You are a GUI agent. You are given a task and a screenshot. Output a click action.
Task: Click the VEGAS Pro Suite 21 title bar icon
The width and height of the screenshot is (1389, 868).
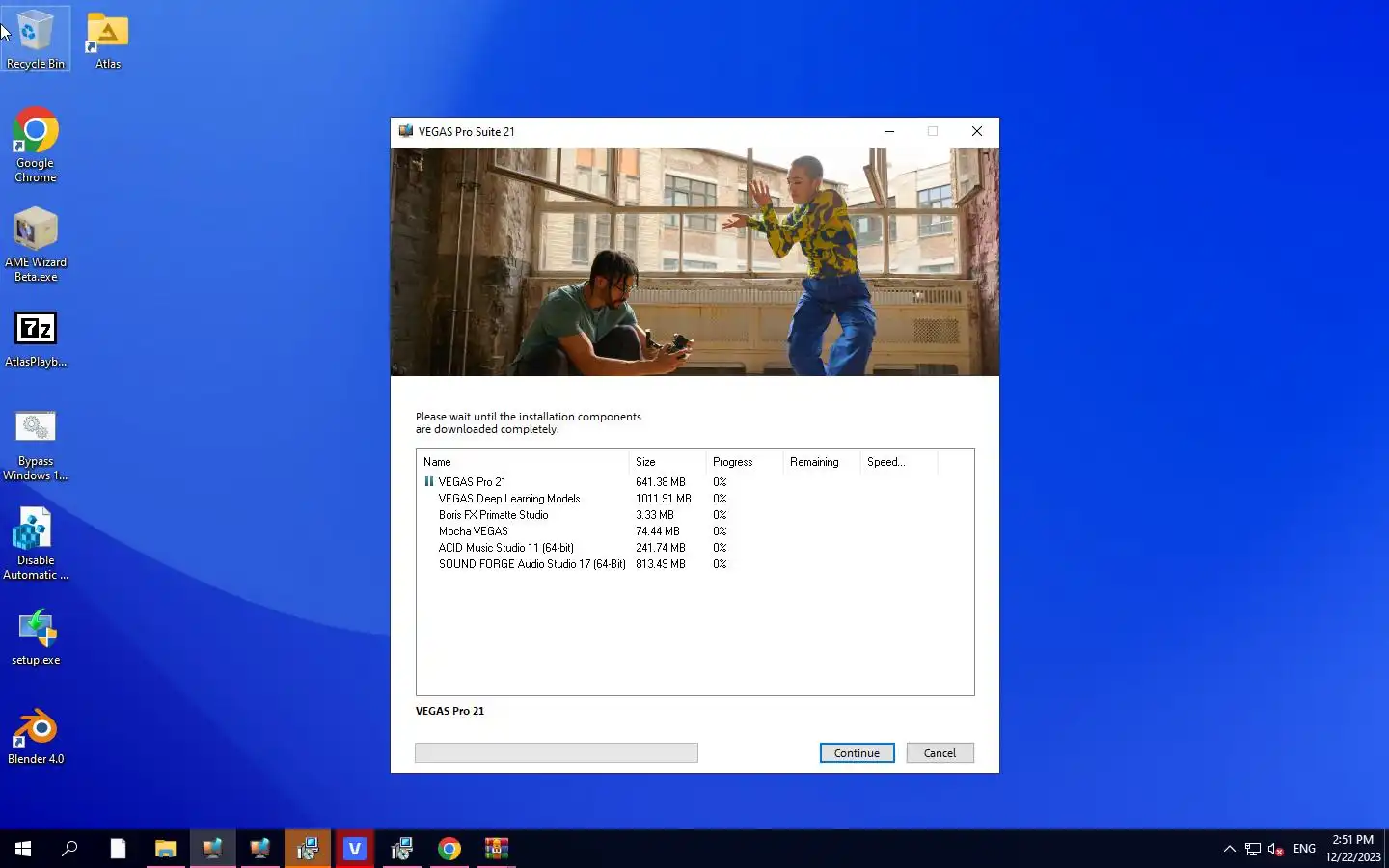click(x=406, y=131)
